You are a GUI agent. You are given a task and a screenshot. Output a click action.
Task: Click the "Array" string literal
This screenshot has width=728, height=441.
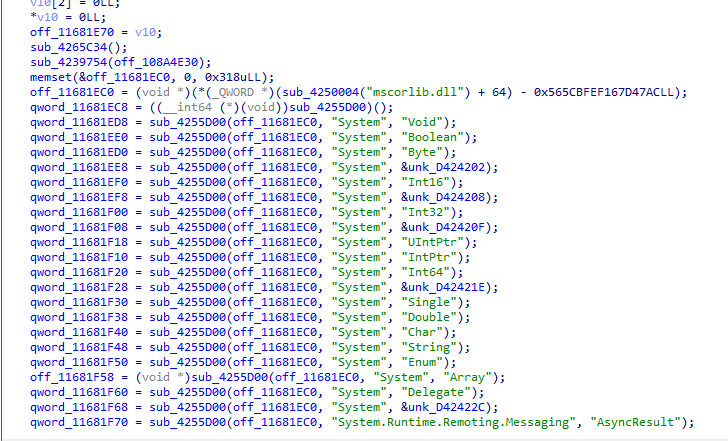click(x=467, y=377)
